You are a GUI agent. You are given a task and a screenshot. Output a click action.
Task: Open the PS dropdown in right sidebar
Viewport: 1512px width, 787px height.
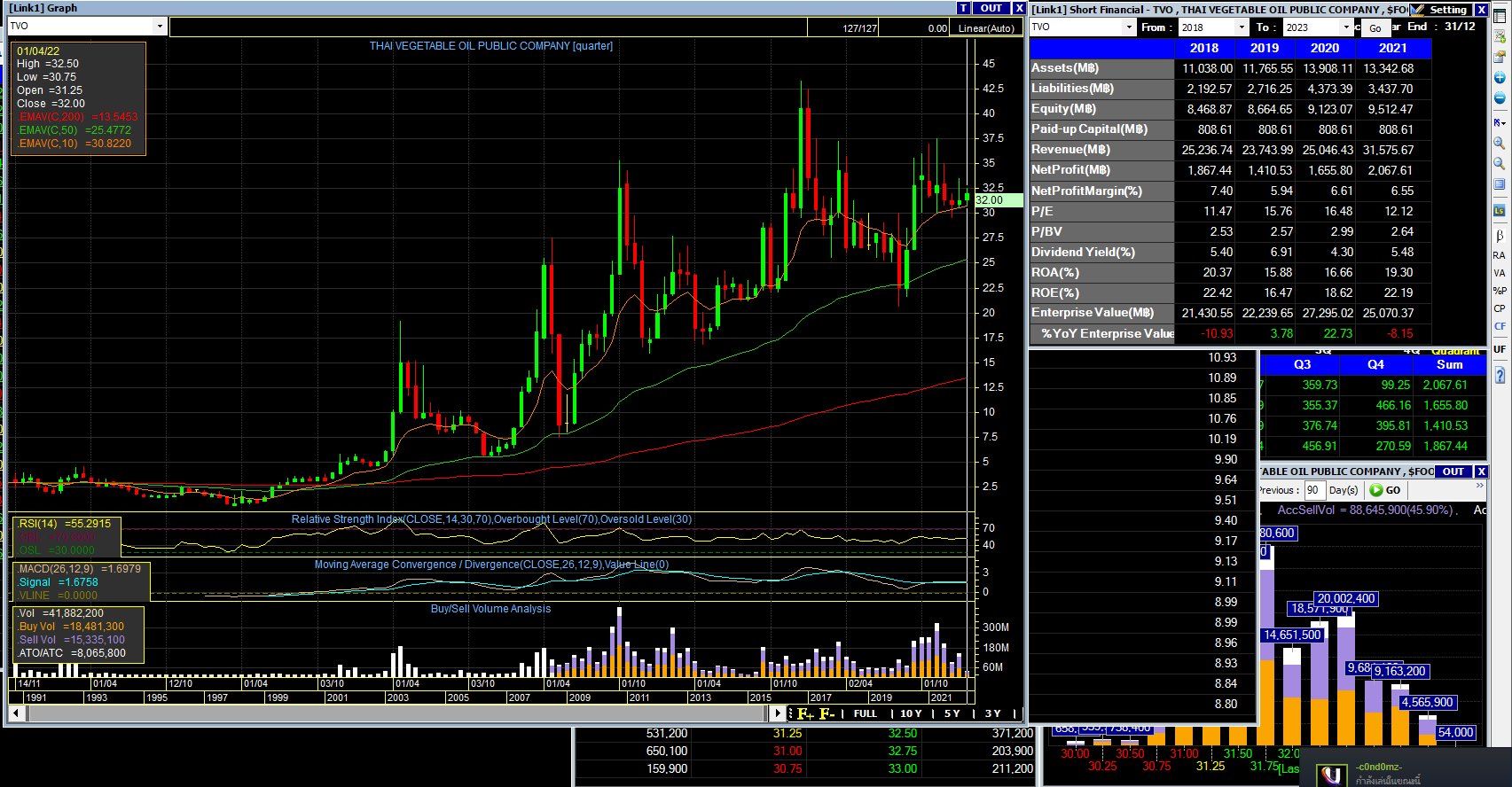tap(1500, 122)
